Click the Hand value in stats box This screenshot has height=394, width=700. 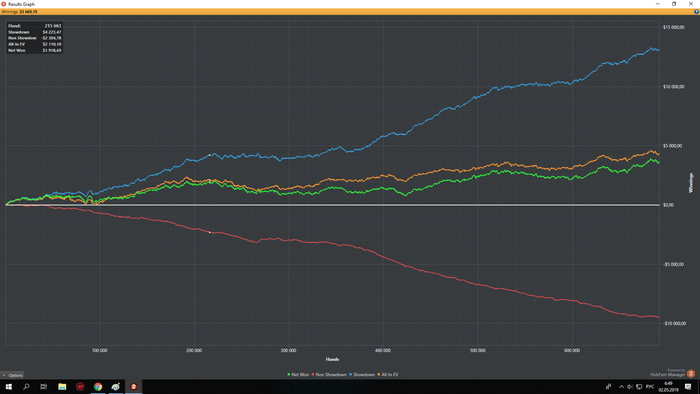53,26
